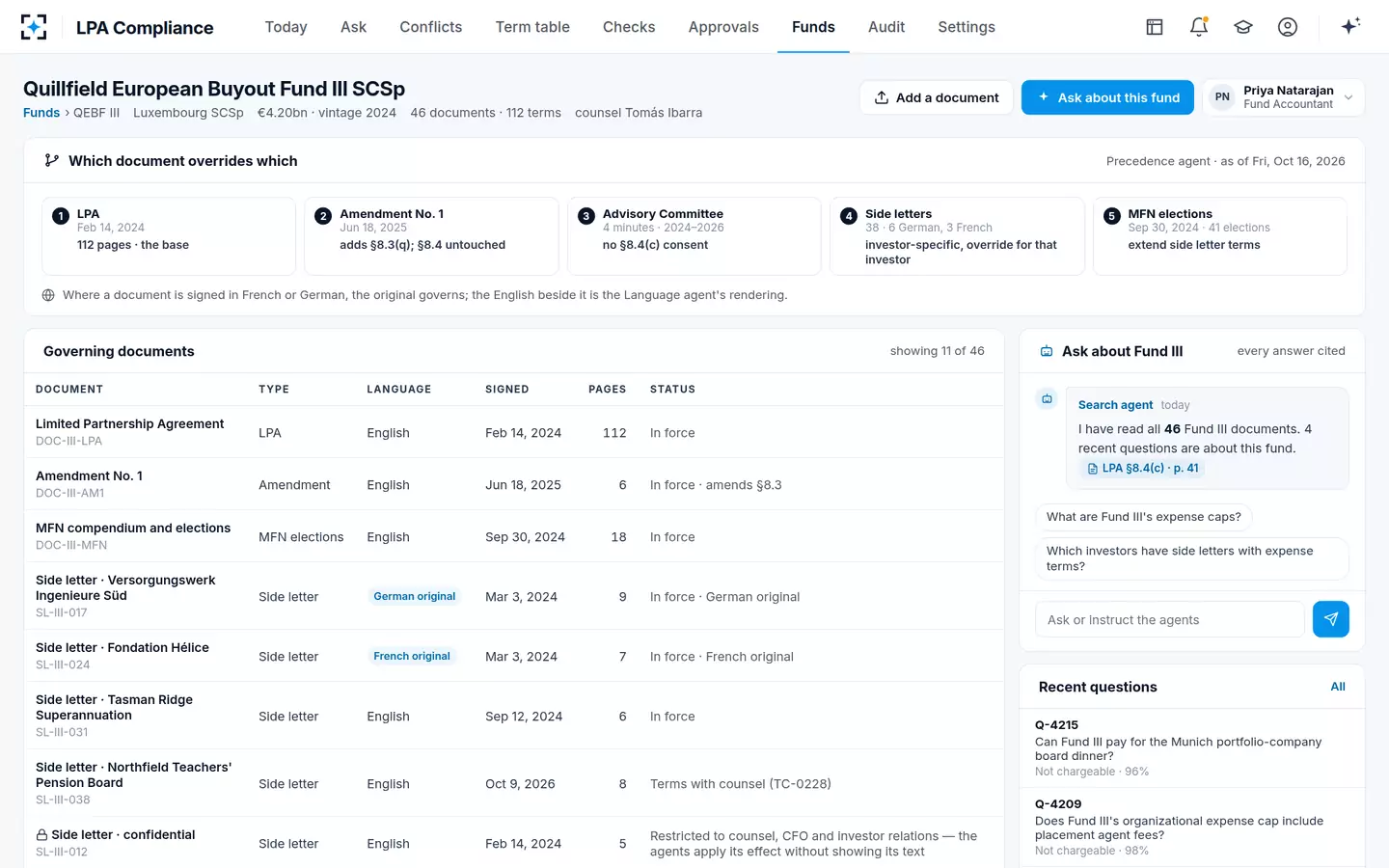1389x868 pixels.
Task: Open the LPA §8.4(c) p. 41 citation chip
Action: click(1143, 468)
